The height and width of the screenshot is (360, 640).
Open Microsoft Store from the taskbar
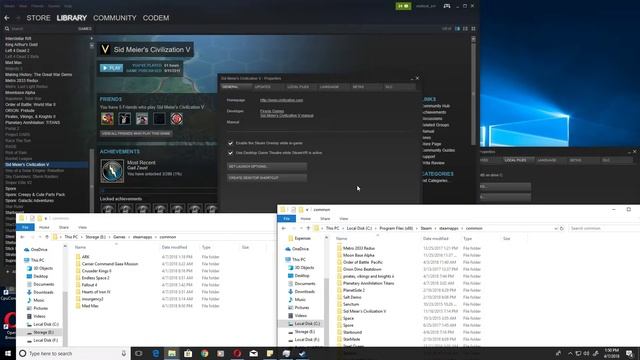pos(188,353)
